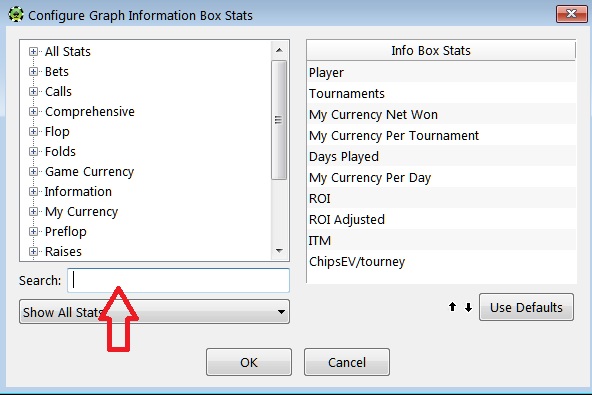
Task: Expand the Comprehensive tree node
Action: (x=33, y=111)
